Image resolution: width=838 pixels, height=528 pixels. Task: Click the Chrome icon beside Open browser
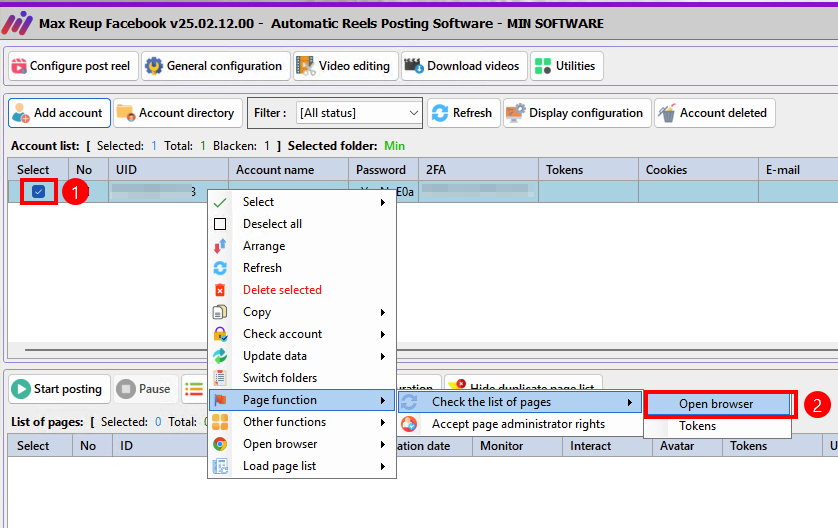(x=220, y=444)
